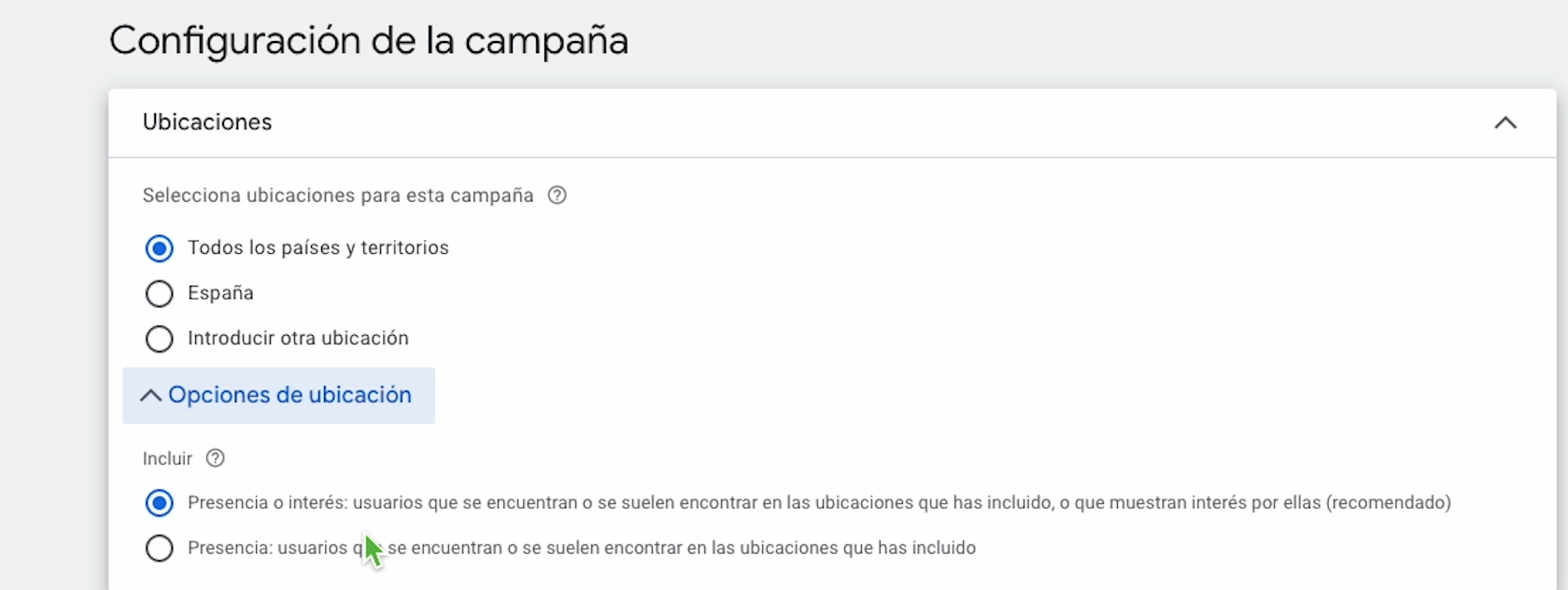Image resolution: width=1568 pixels, height=590 pixels.
Task: Open help icon beside 'Selecciona ubicaciones para esta campaña'
Action: (x=558, y=195)
